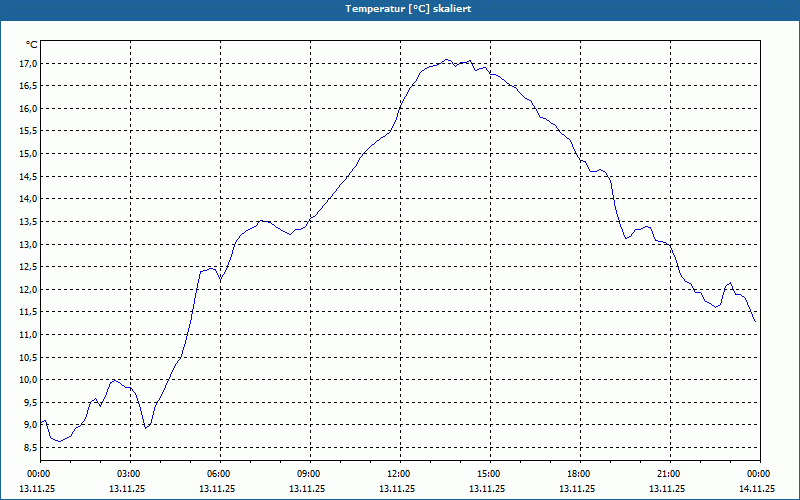Select the "11,0" y-axis label
Screen dimensions: 800x500
pyautogui.click(x=29, y=335)
